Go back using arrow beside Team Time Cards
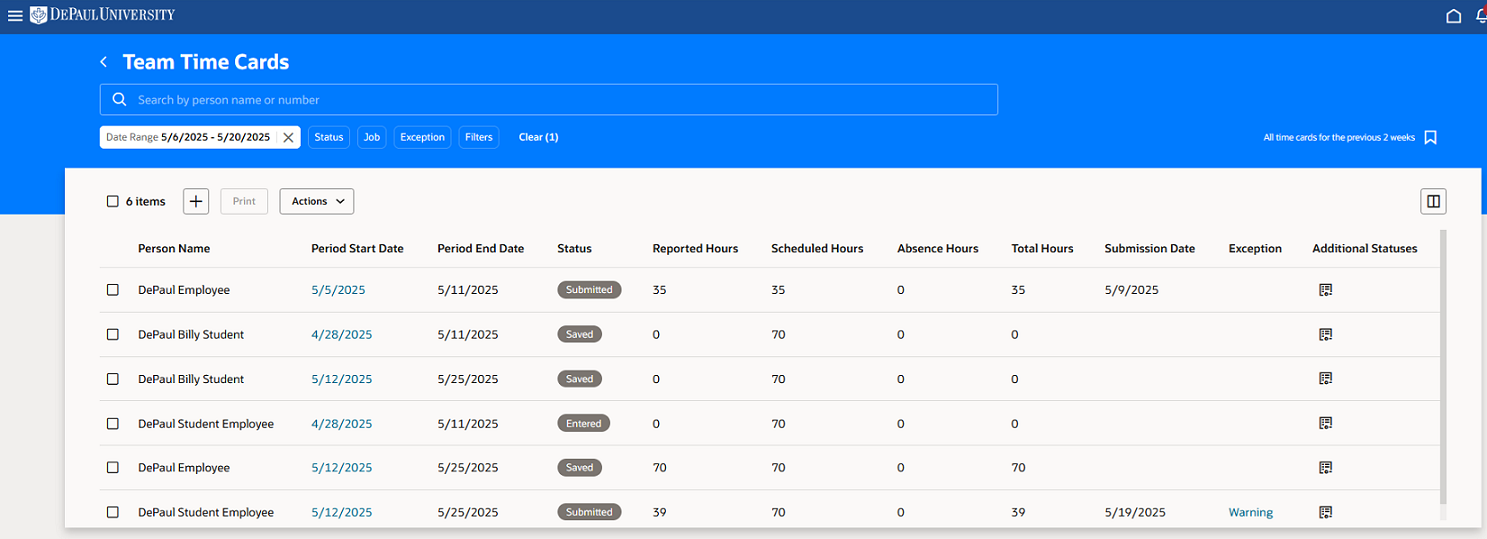1487x539 pixels. point(103,62)
